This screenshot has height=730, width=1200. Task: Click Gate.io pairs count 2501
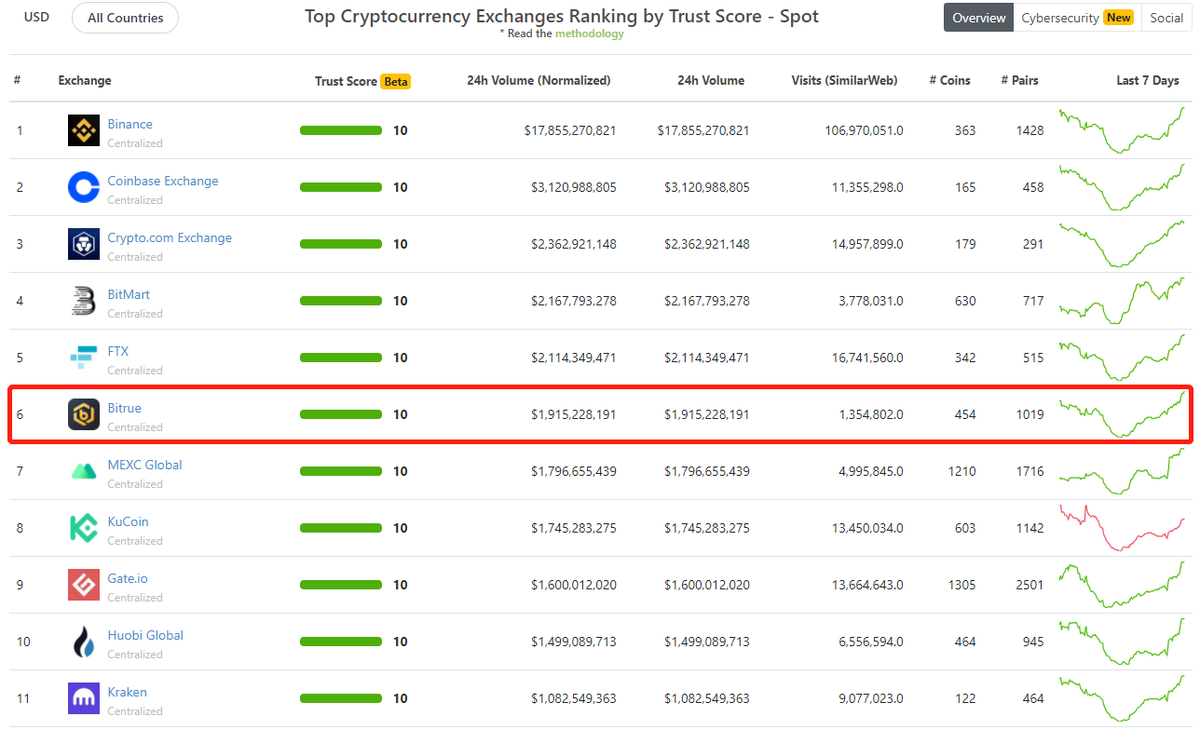point(1028,585)
